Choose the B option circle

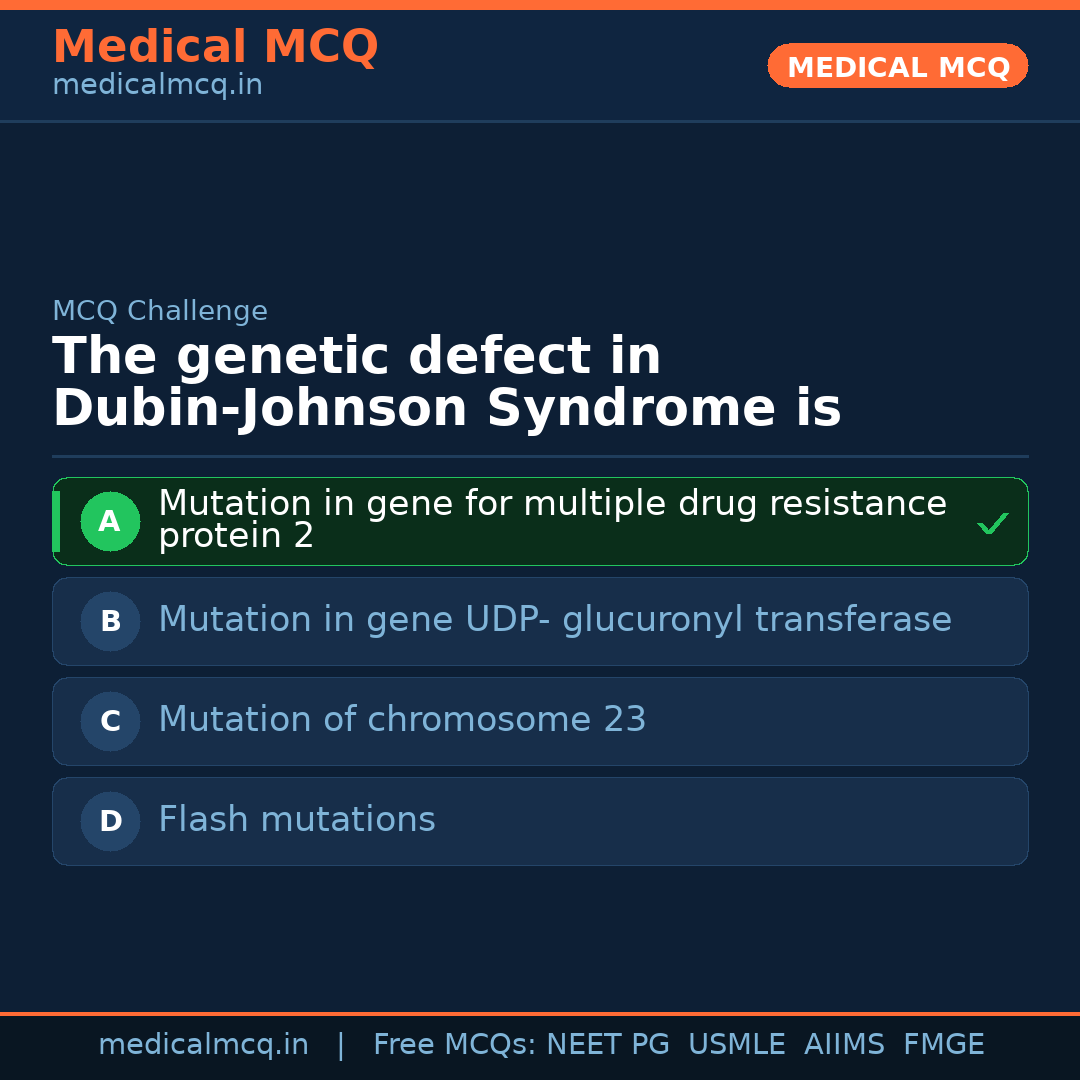[x=110, y=621]
